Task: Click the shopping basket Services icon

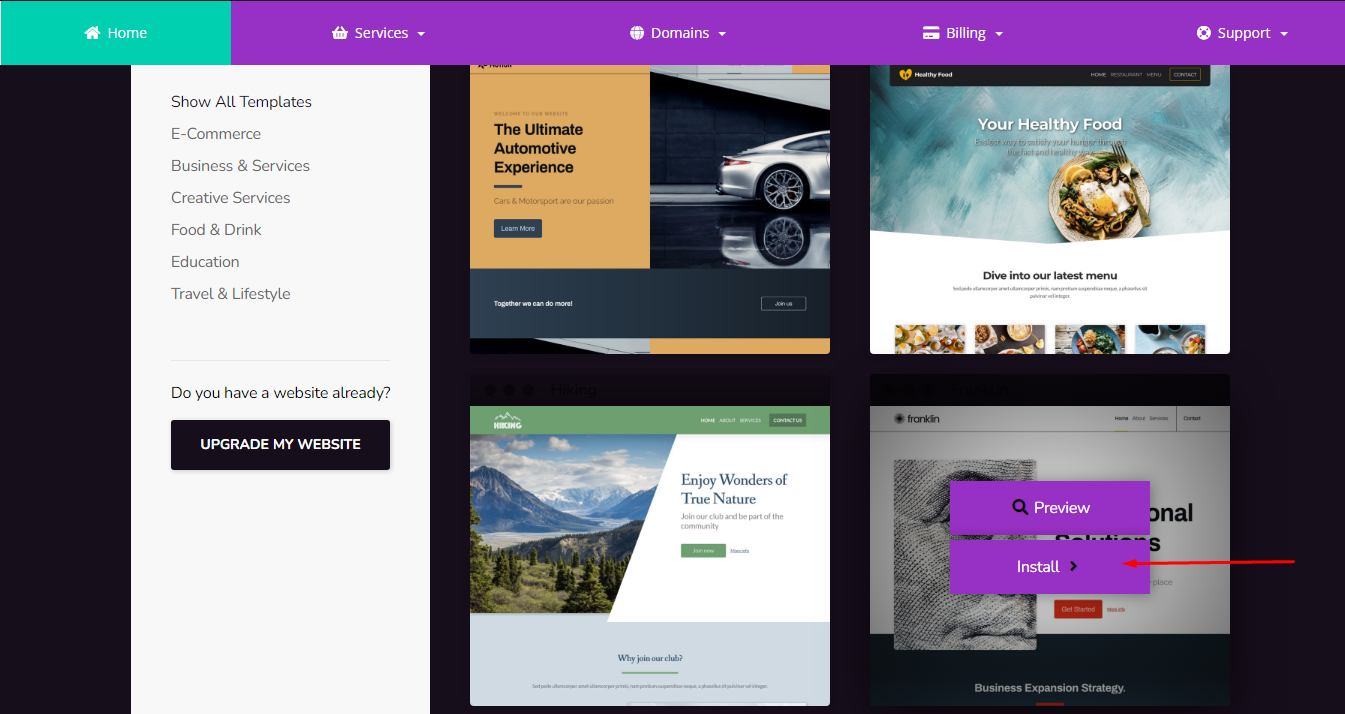Action: (340, 33)
